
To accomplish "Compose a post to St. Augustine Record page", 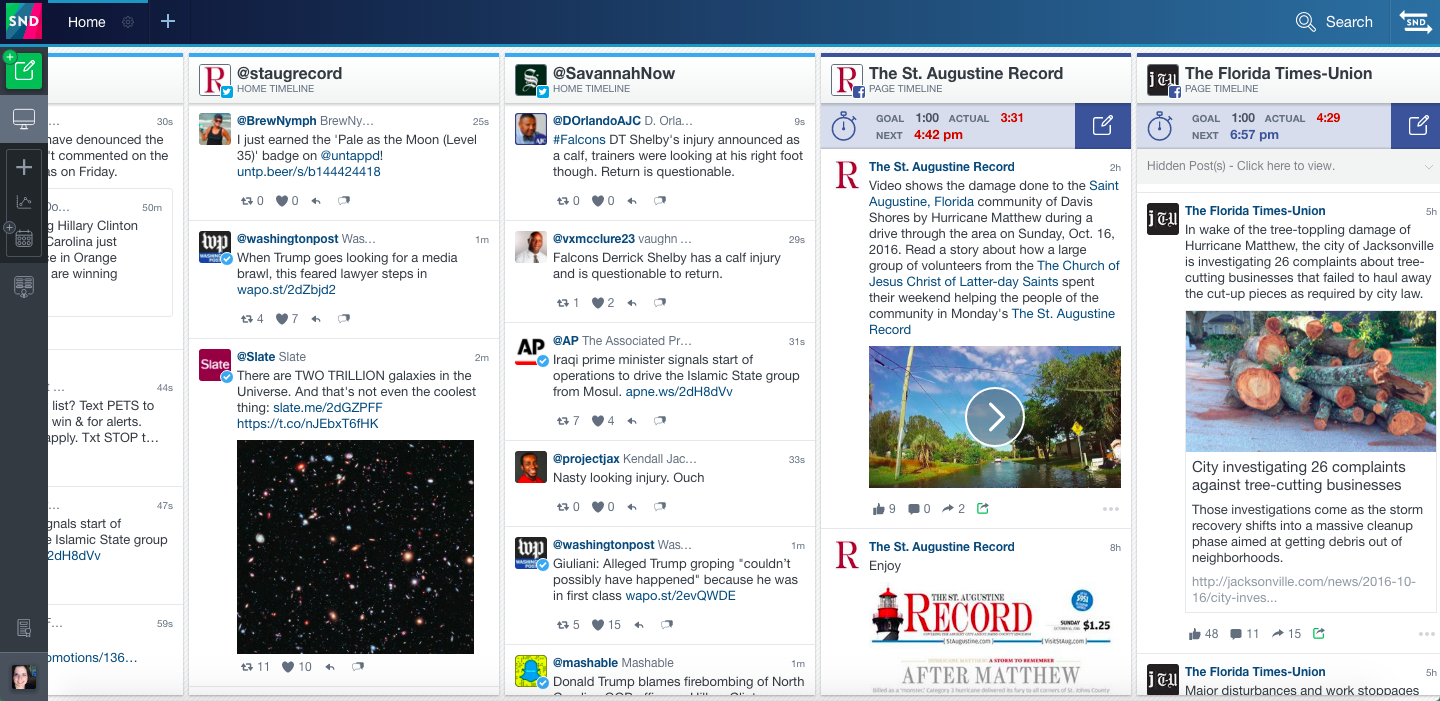I will click(x=1103, y=126).
